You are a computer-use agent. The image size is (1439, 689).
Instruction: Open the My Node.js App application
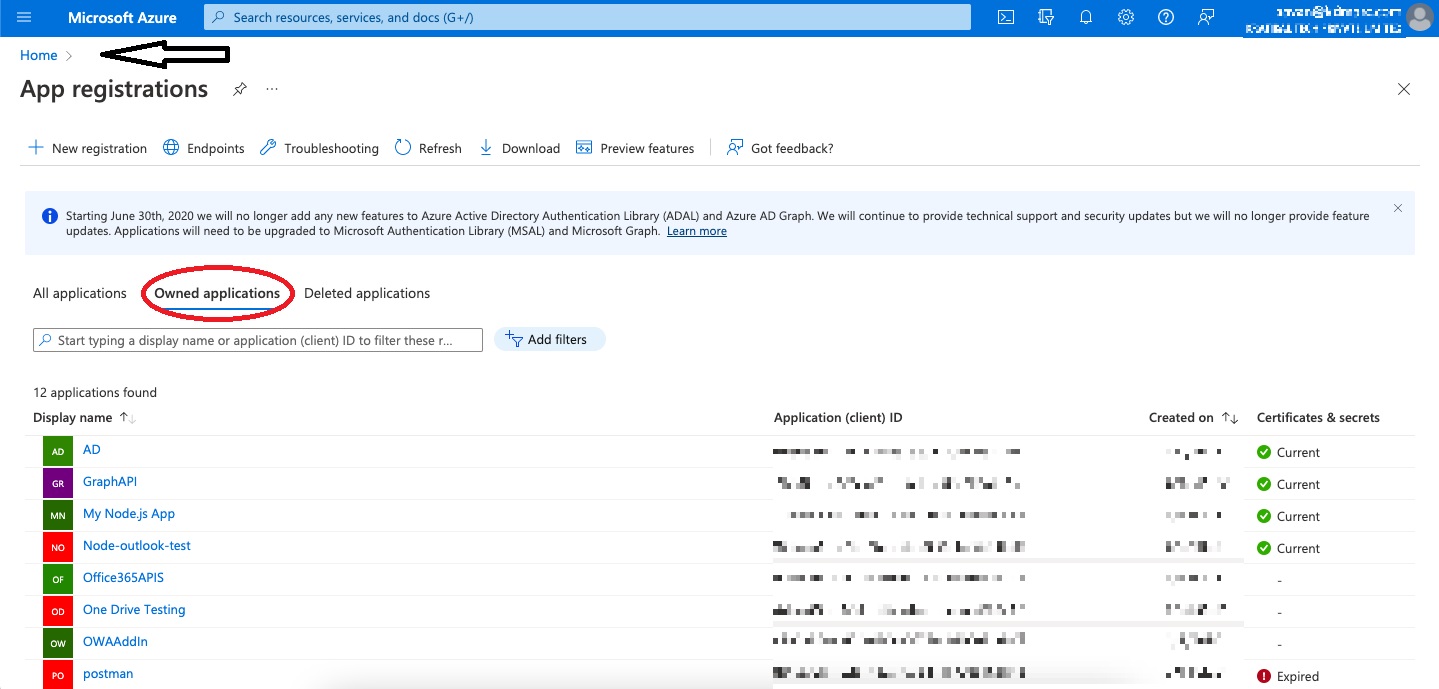point(129,514)
